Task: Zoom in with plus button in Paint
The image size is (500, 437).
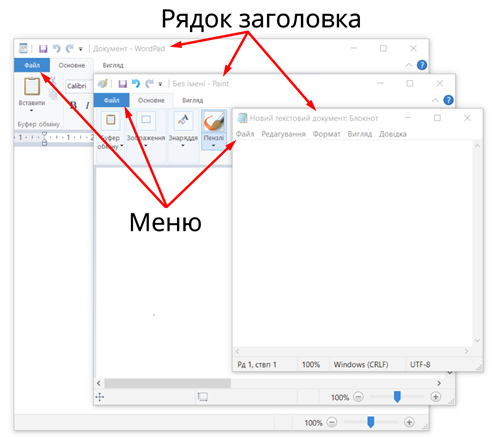Action: tap(436, 397)
